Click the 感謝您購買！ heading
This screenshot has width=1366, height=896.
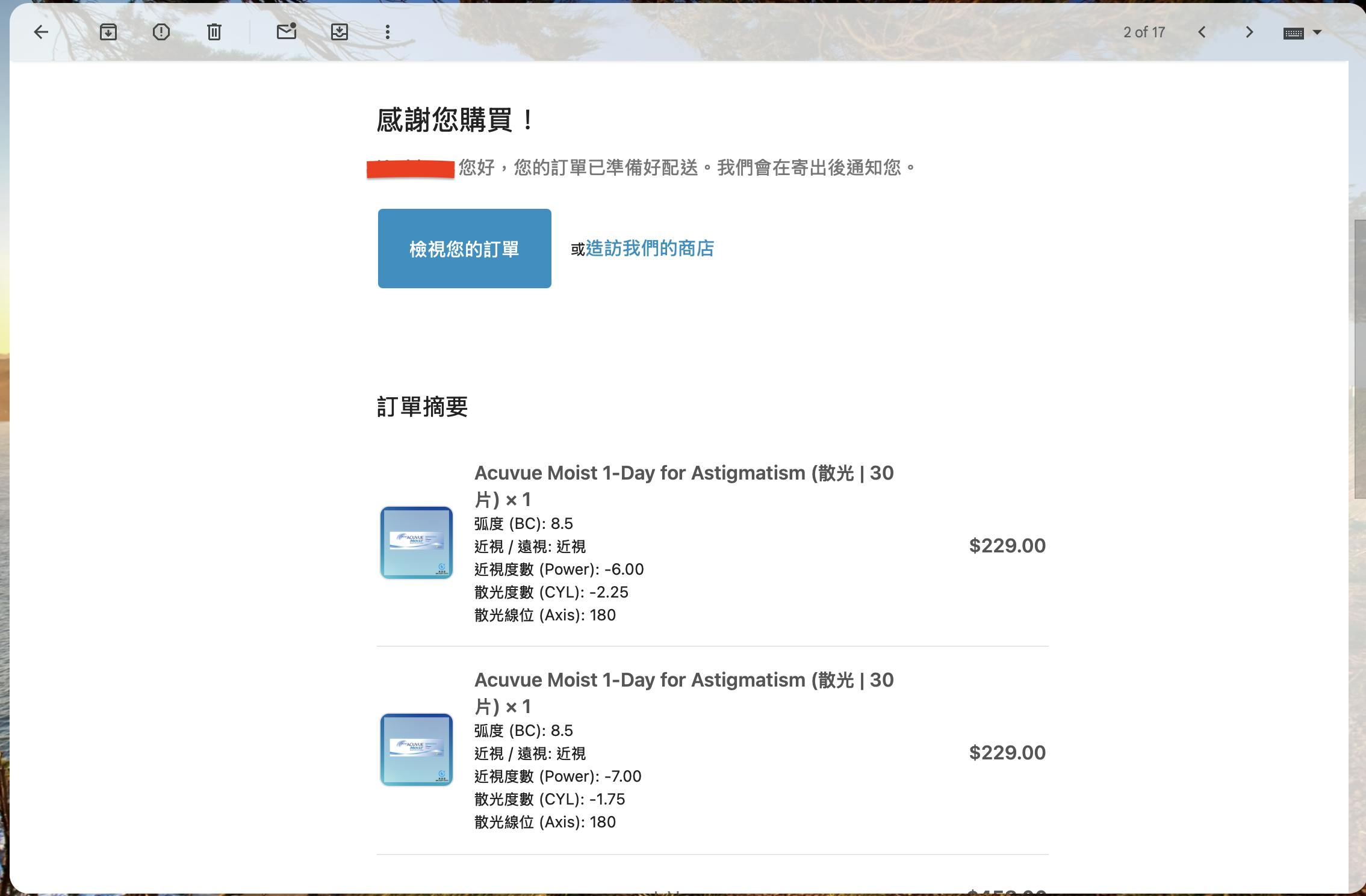point(456,120)
